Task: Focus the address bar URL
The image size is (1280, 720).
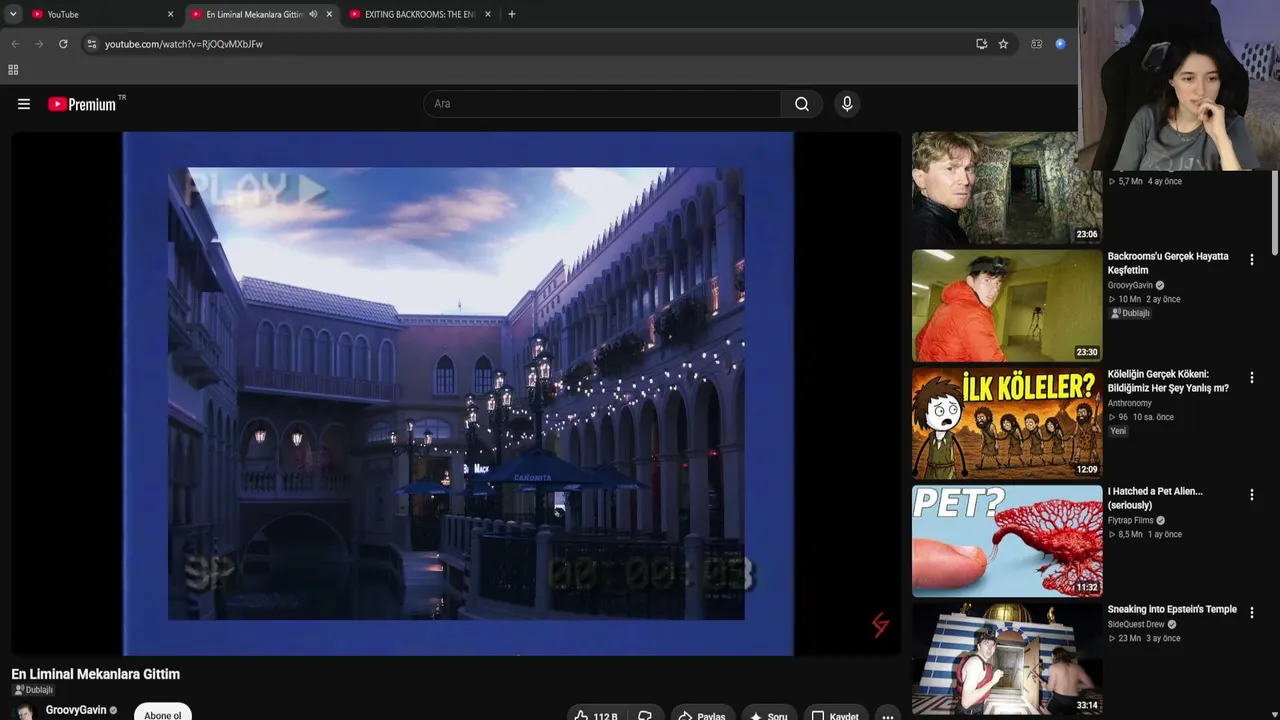Action: 184,44
